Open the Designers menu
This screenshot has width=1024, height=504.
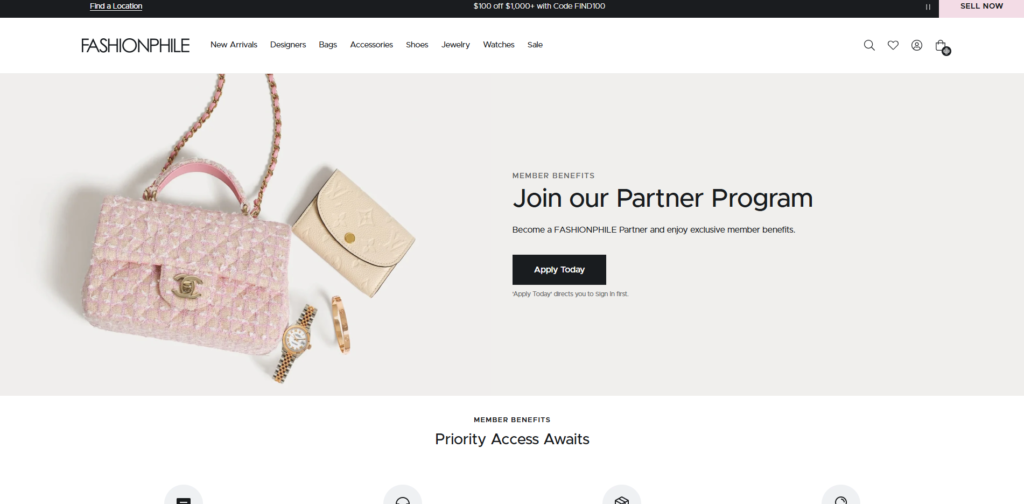288,45
